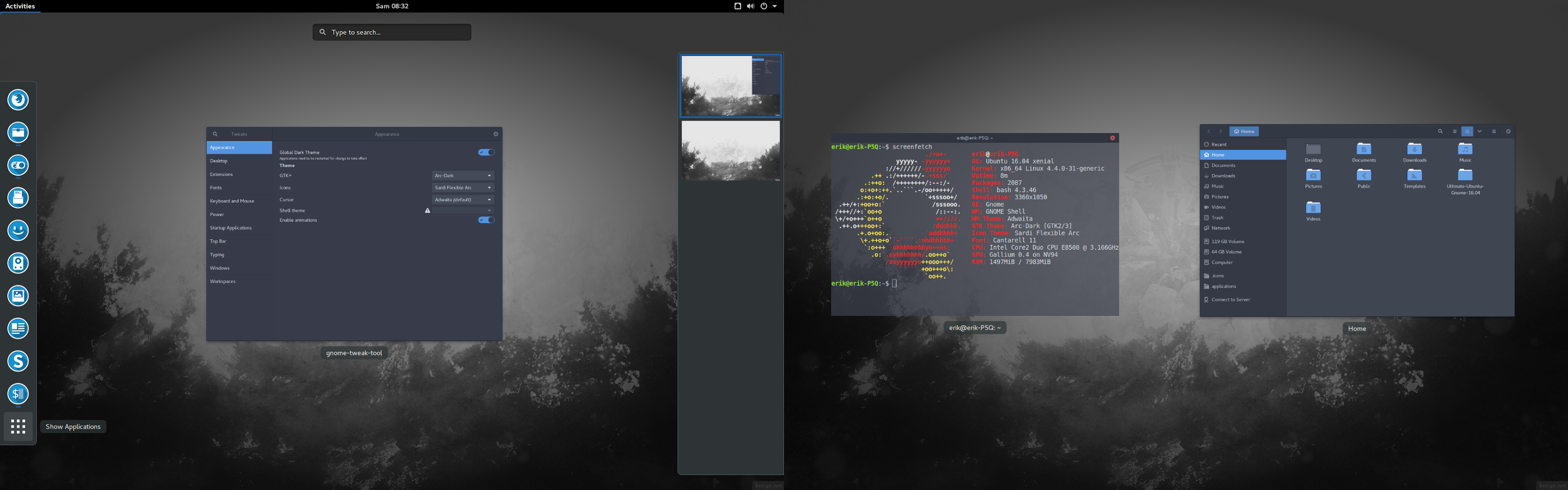Open the Shell theme dropdown
1568x490 pixels.
(463, 211)
